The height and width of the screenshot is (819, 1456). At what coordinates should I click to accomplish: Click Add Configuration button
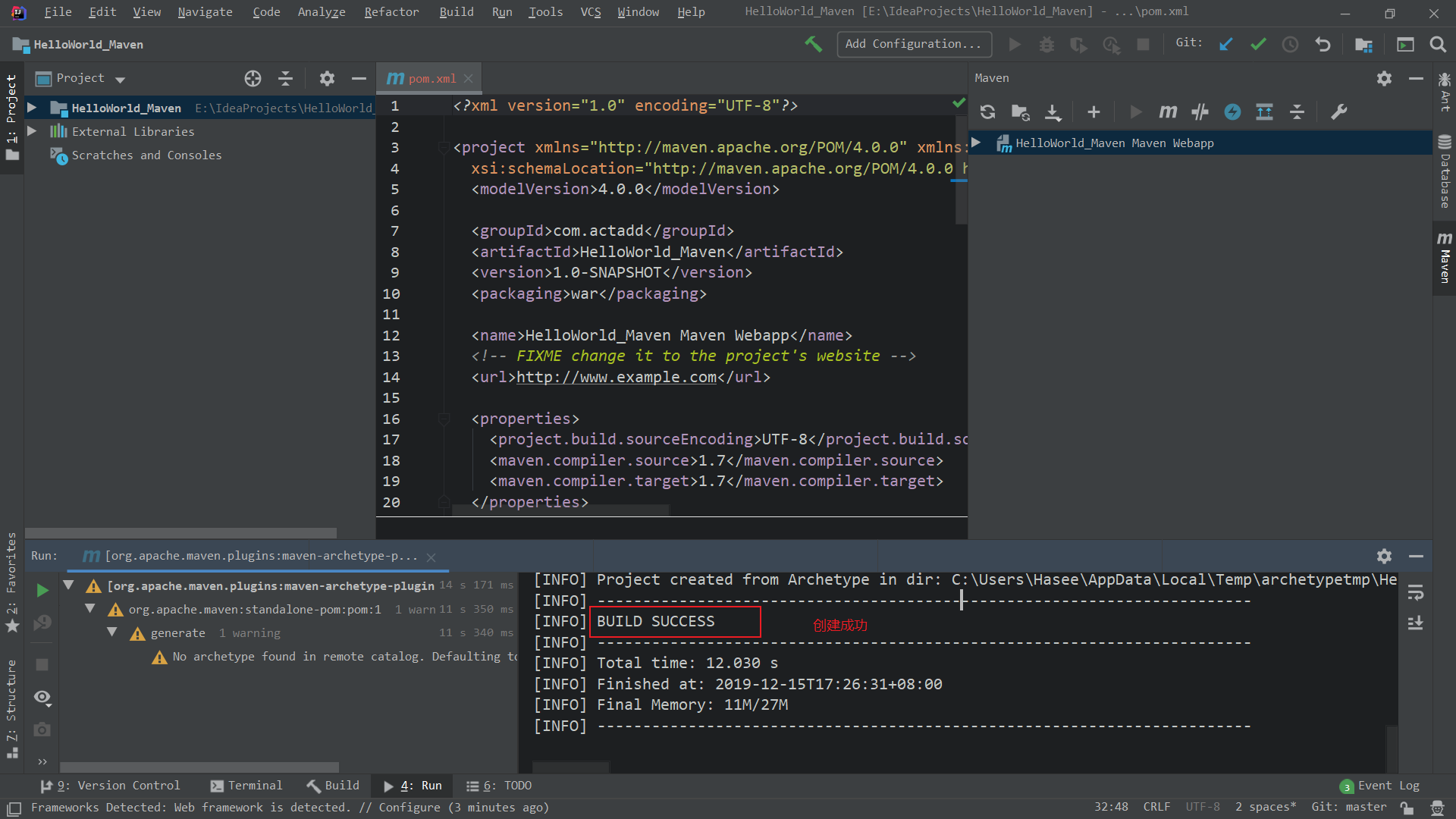click(x=914, y=44)
